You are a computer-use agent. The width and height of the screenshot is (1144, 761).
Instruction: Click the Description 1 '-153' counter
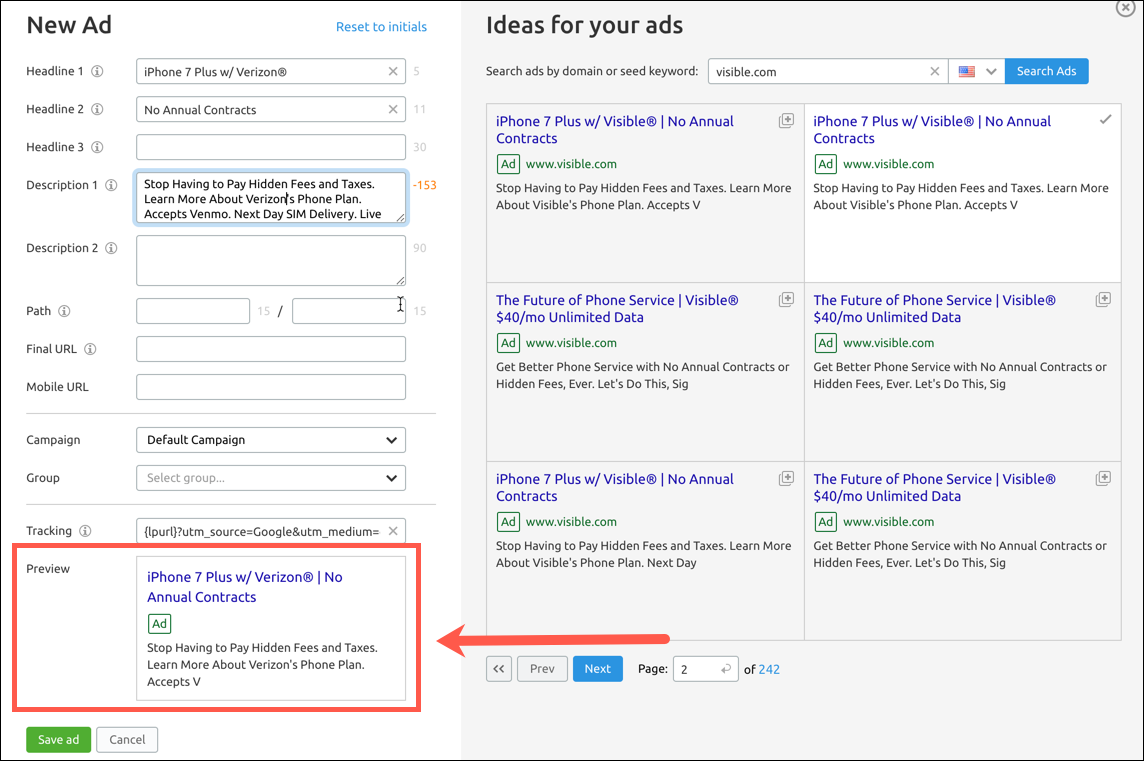(x=425, y=185)
